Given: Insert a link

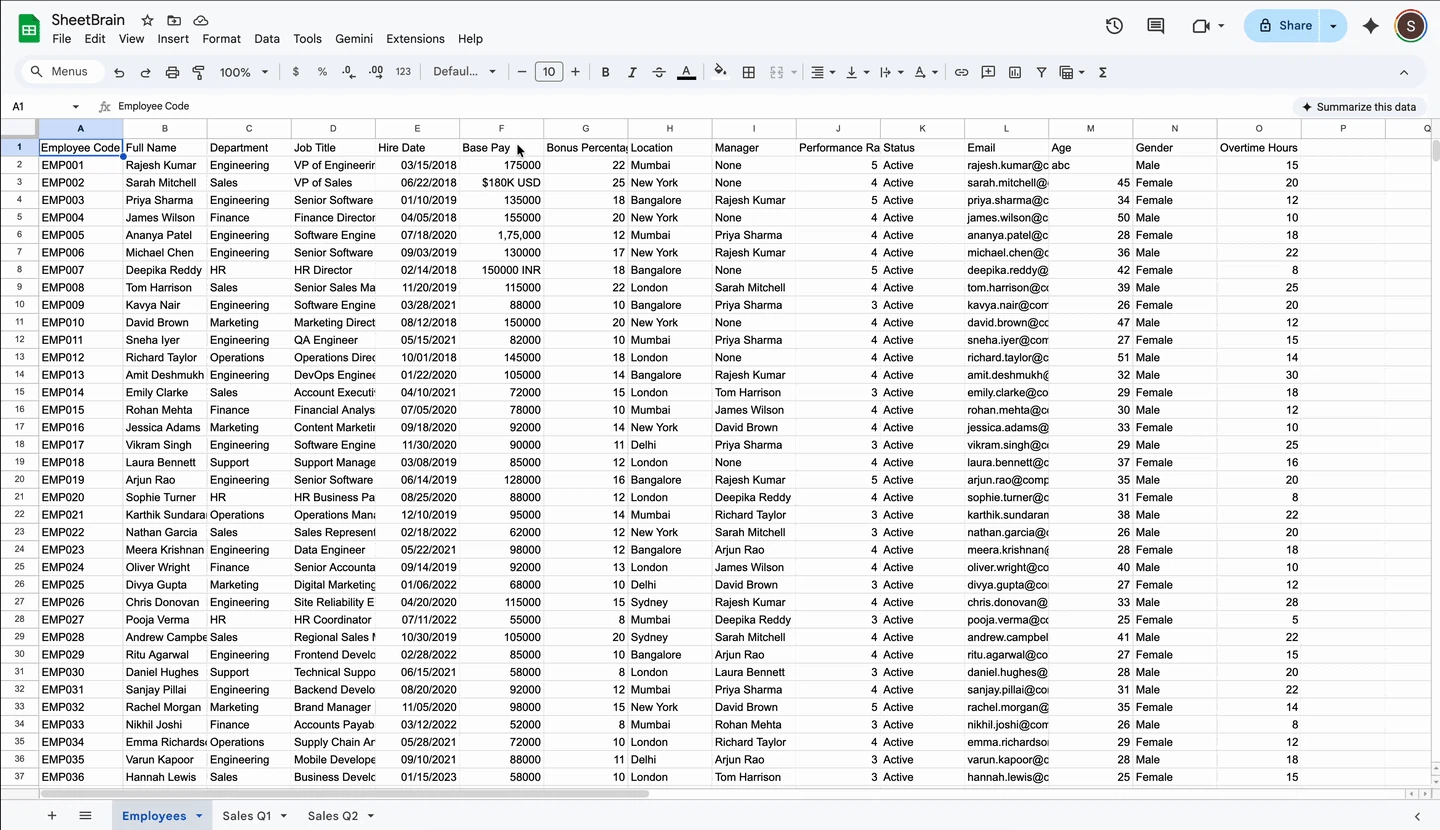Looking at the screenshot, I should coord(961,72).
